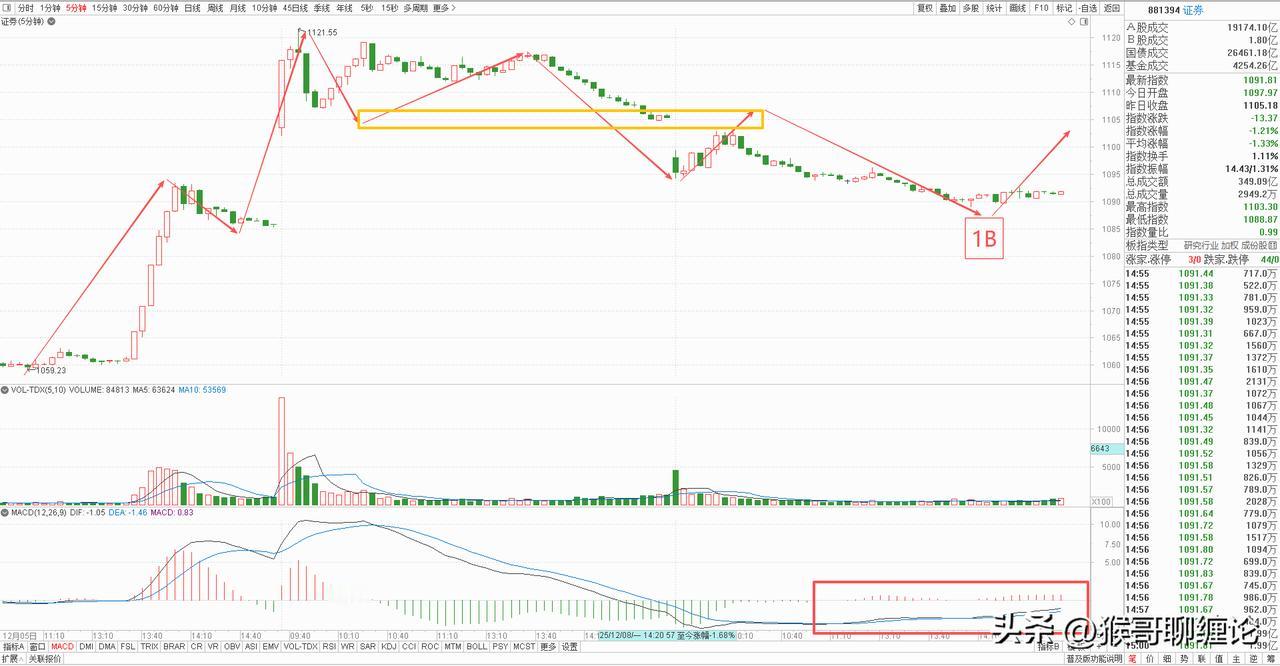Viewport: 1280px width, 666px height.
Task: Switch to 日线 daily chart
Action: 192,7
